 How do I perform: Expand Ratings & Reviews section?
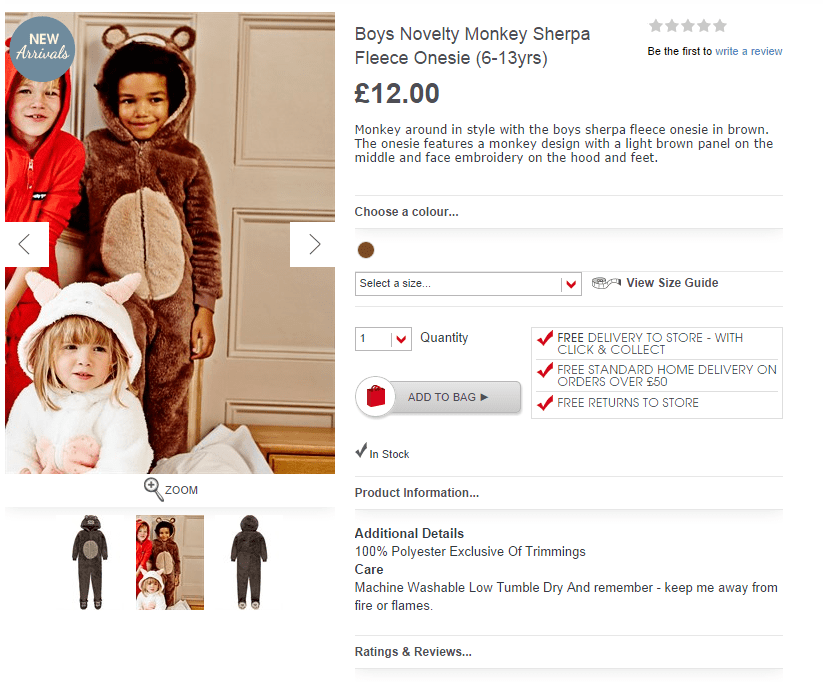413,652
